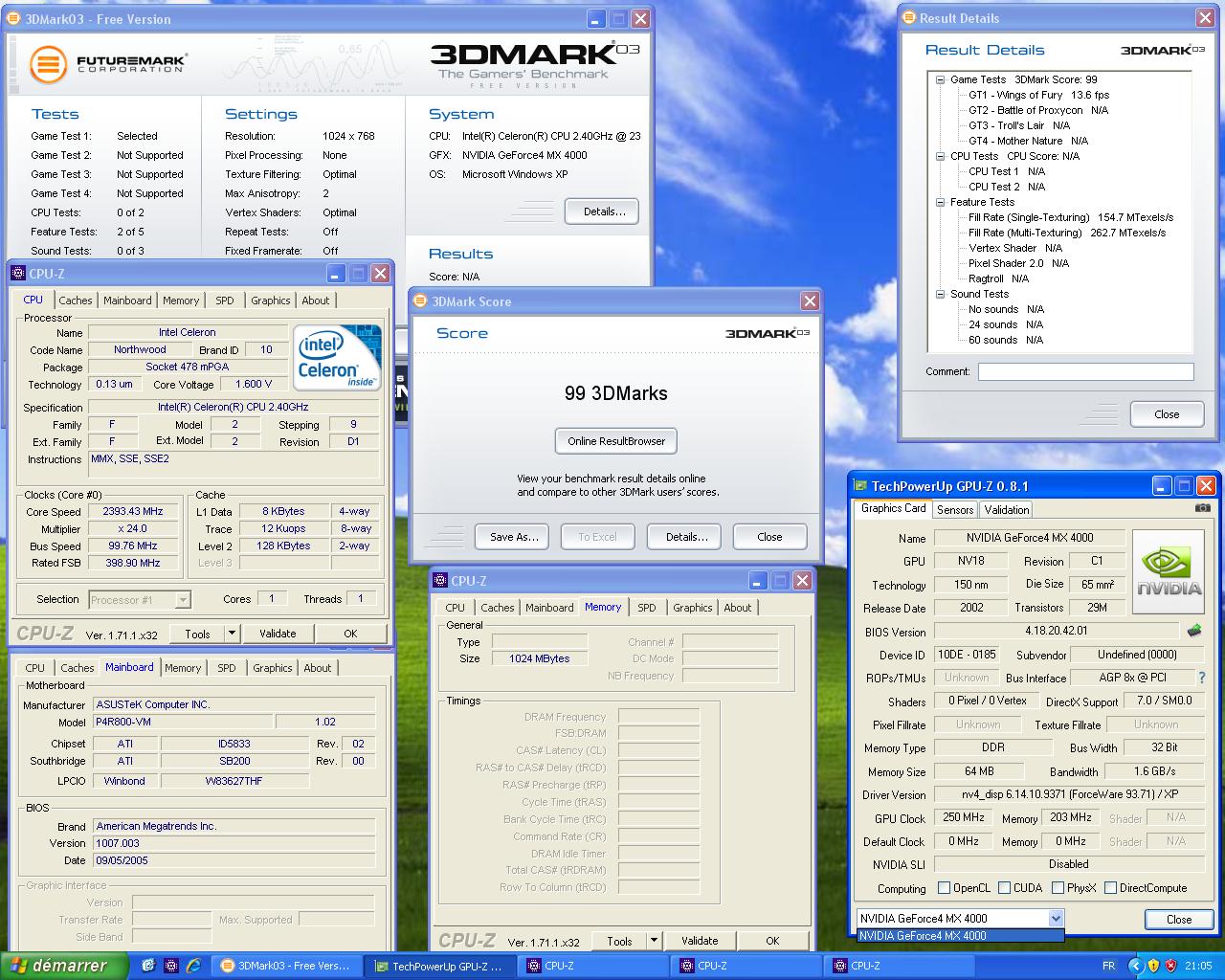The width and height of the screenshot is (1225, 980).
Task: Enable the PhysX checkbox
Action: tap(1058, 888)
